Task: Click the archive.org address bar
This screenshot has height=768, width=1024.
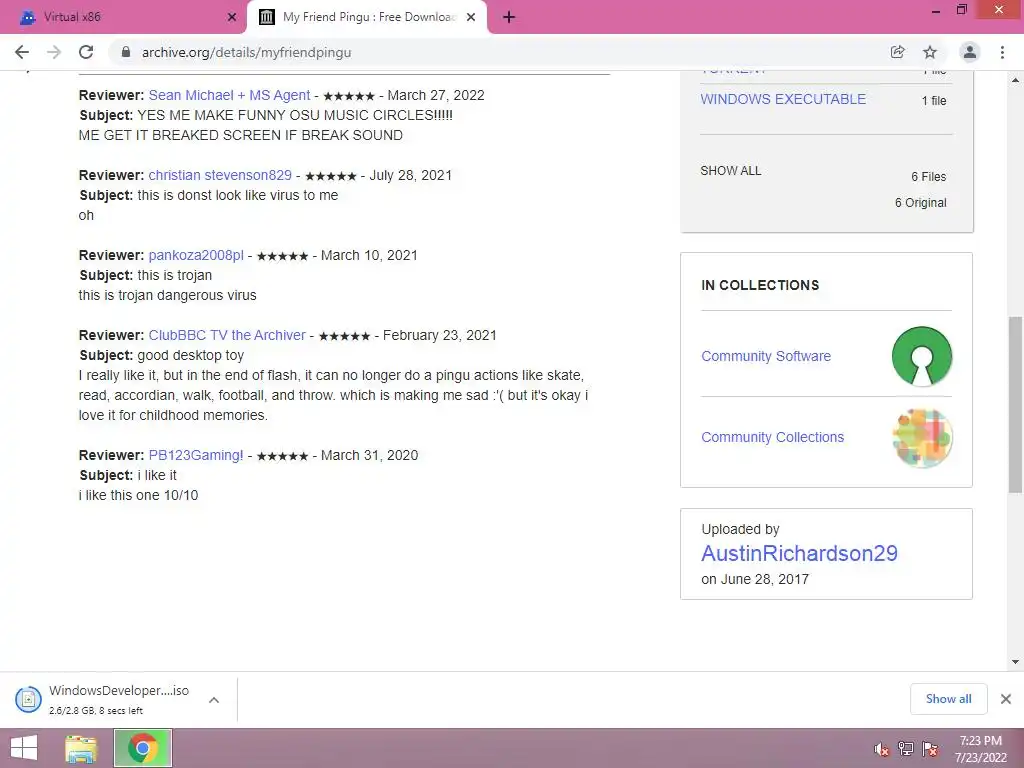Action: 496,52
